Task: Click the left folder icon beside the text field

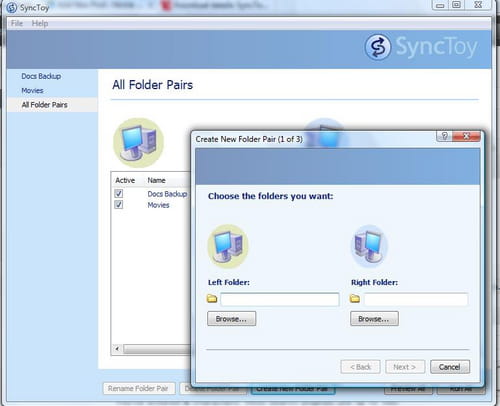Action: 212,299
